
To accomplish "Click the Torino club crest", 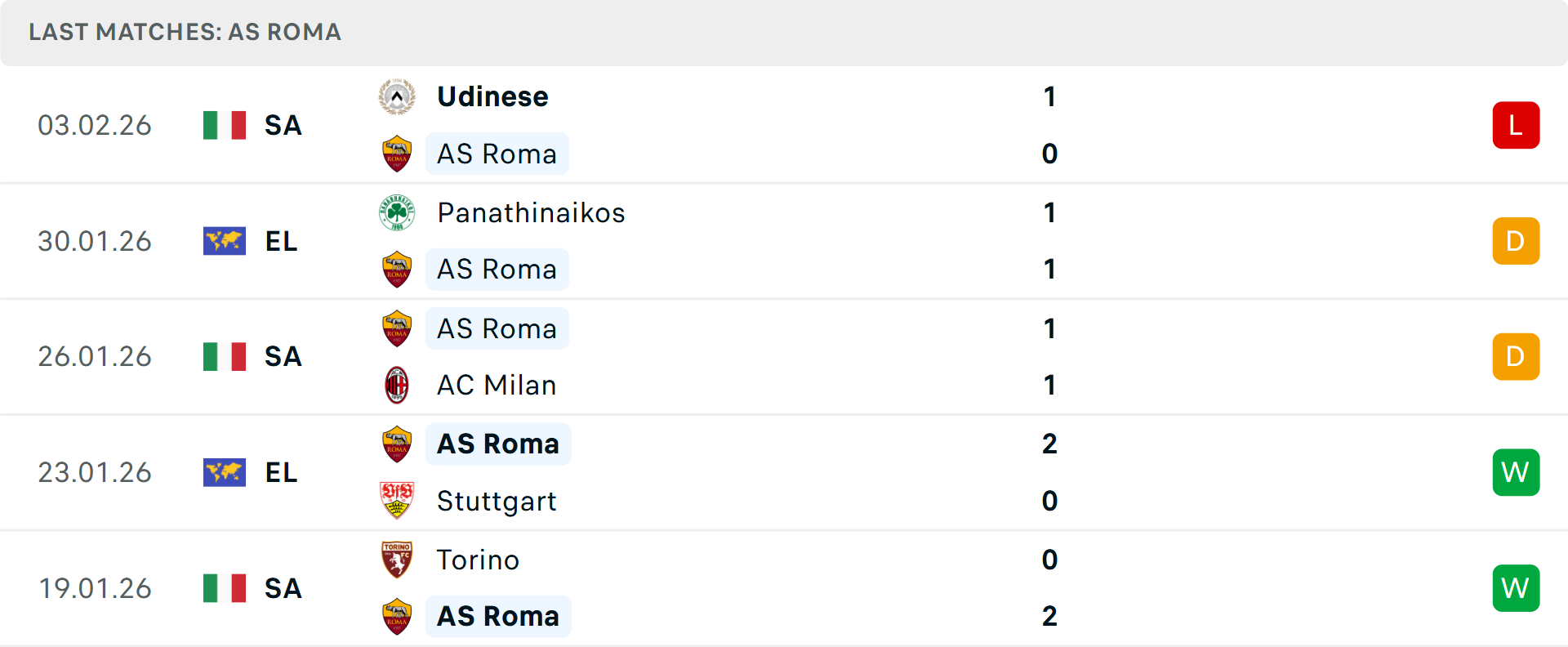I will click(397, 560).
